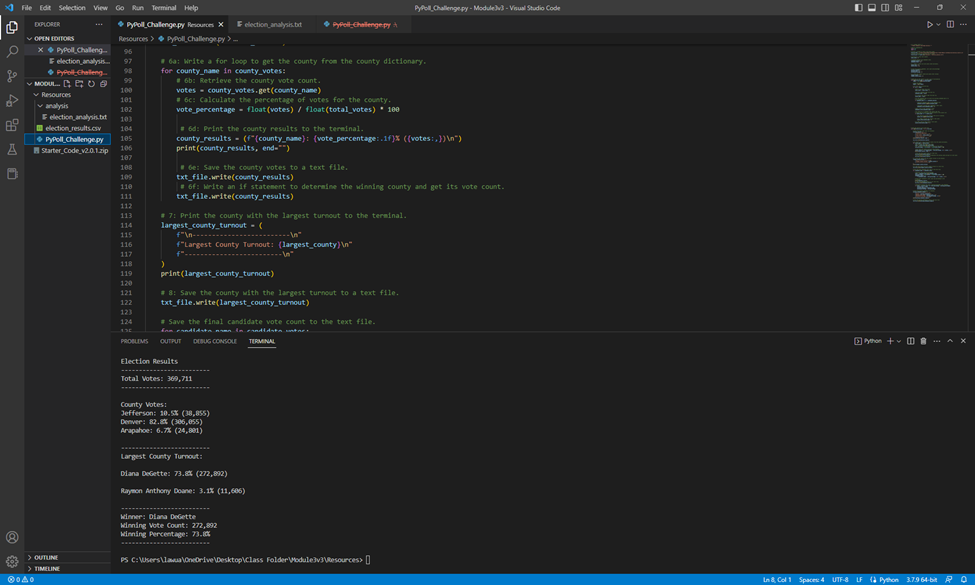Create a new file in the Explorer
The image size is (975, 585).
pos(67,84)
